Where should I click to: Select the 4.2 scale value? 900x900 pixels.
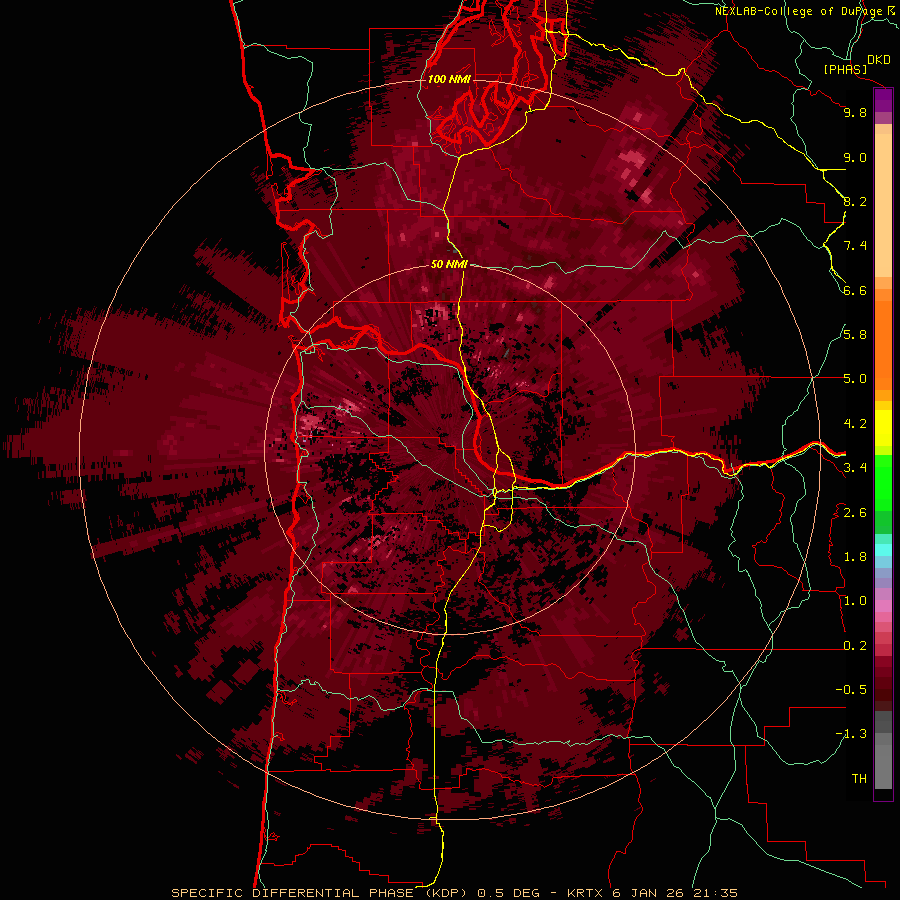[x=855, y=424]
